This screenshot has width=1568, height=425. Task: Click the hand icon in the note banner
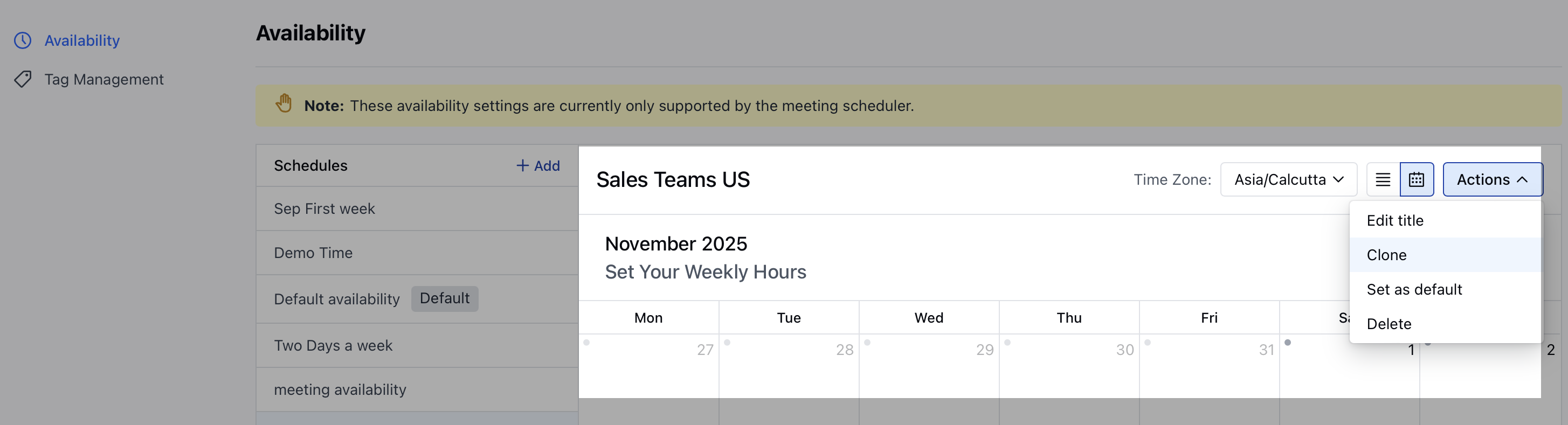tap(284, 104)
